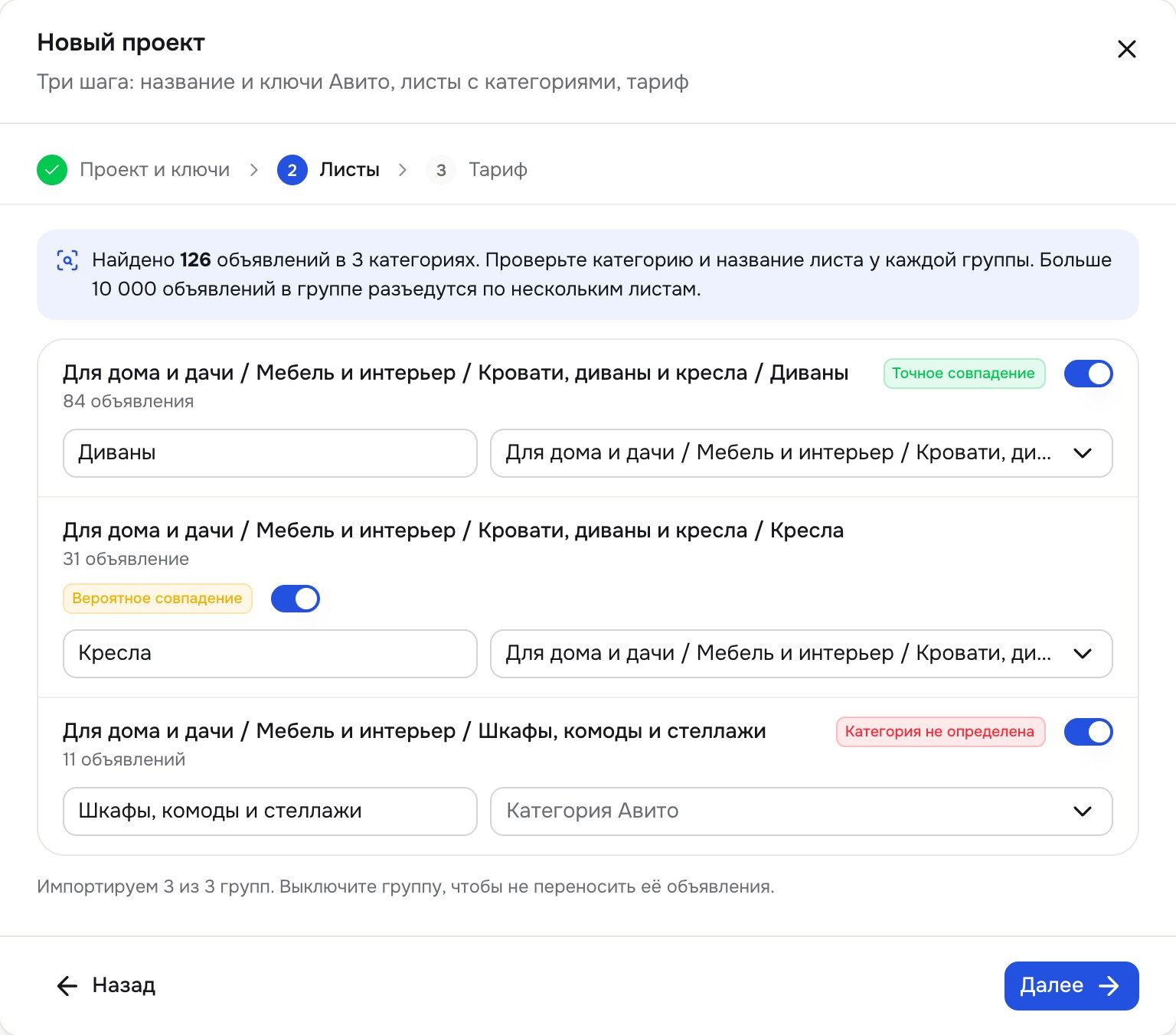Edit the Кресла sheet name field

click(270, 654)
